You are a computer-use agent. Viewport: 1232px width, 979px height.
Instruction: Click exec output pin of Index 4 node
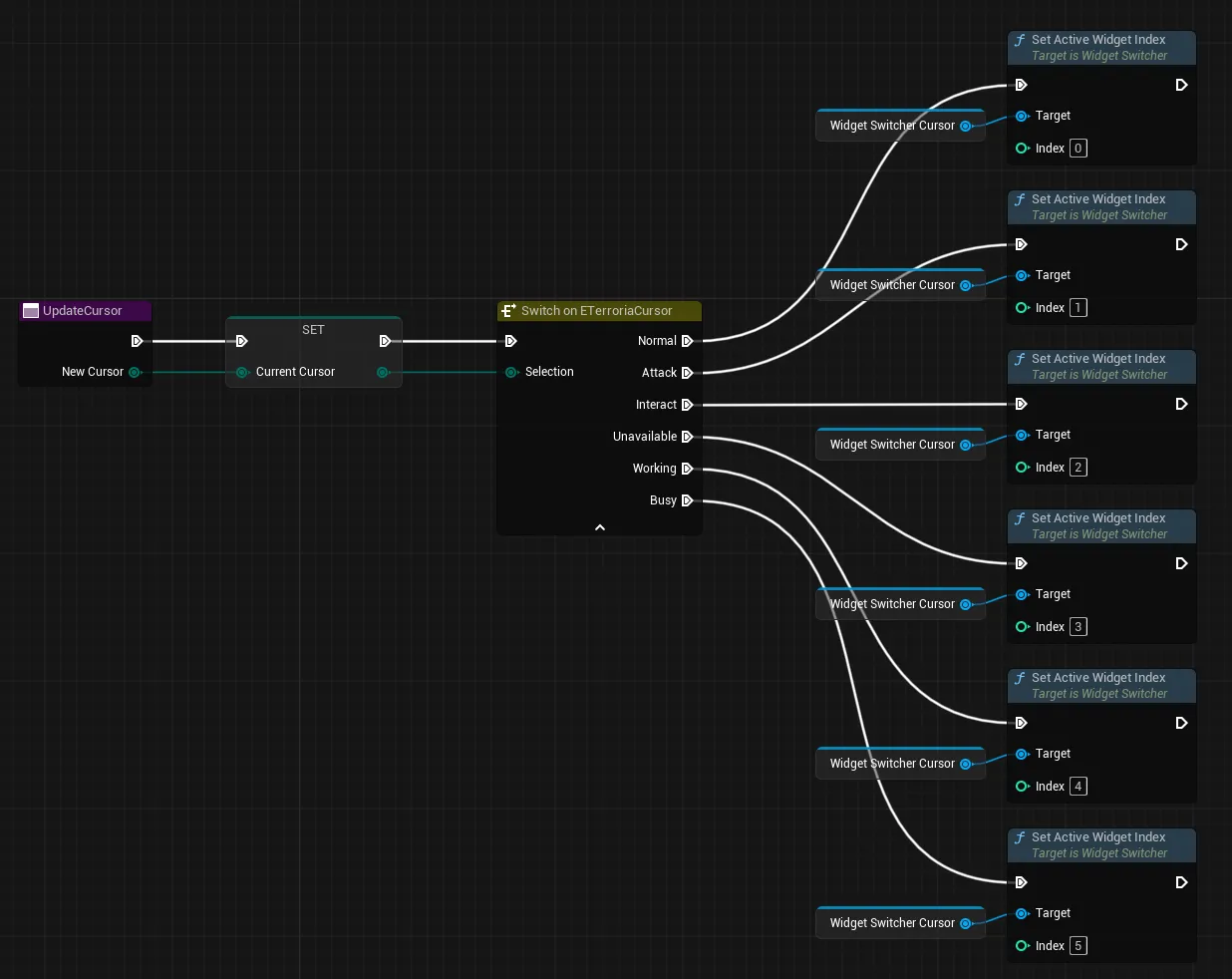point(1181,723)
